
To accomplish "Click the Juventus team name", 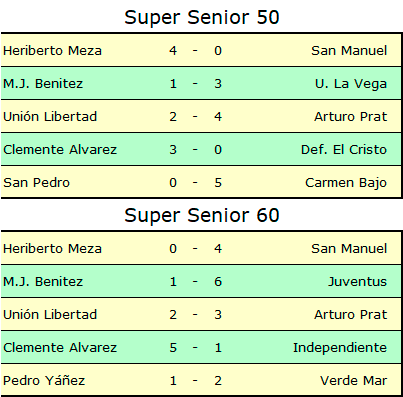I will click(x=357, y=282).
